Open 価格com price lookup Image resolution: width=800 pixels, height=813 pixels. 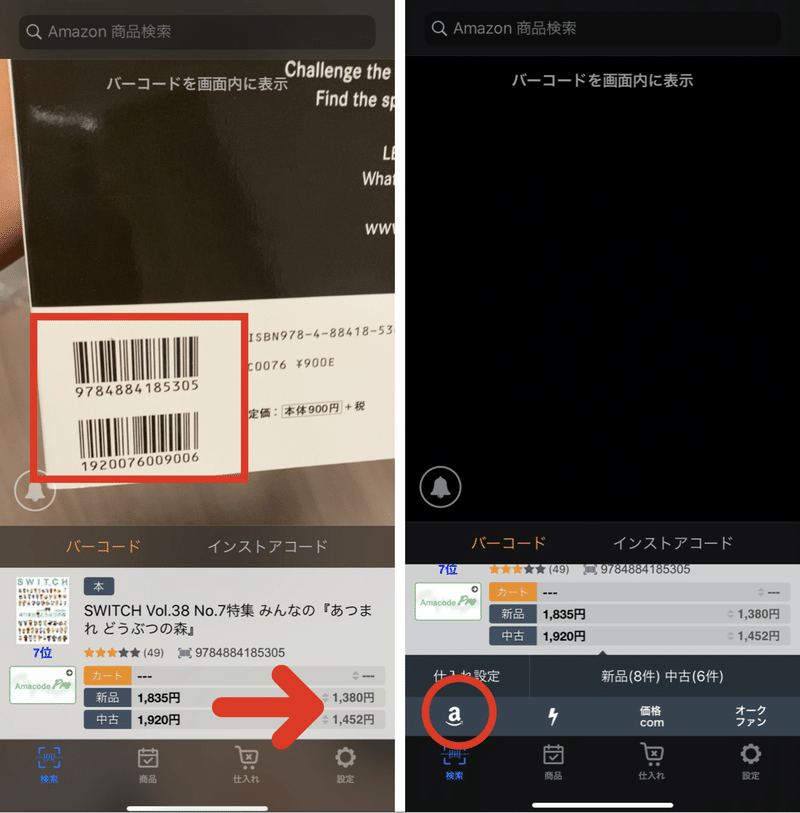point(652,717)
